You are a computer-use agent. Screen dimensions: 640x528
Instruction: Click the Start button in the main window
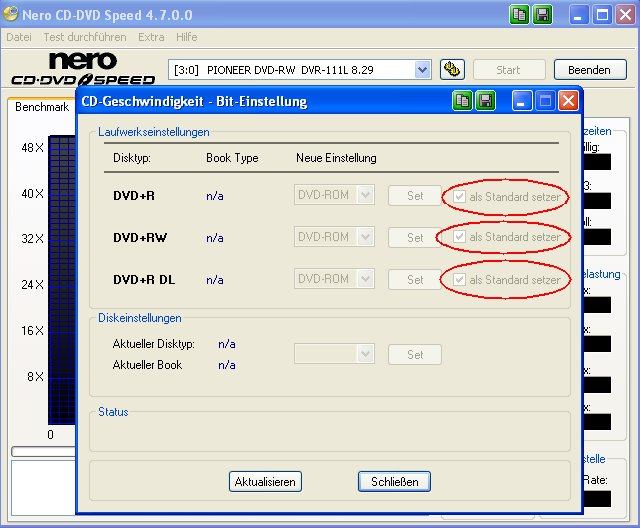tap(509, 70)
